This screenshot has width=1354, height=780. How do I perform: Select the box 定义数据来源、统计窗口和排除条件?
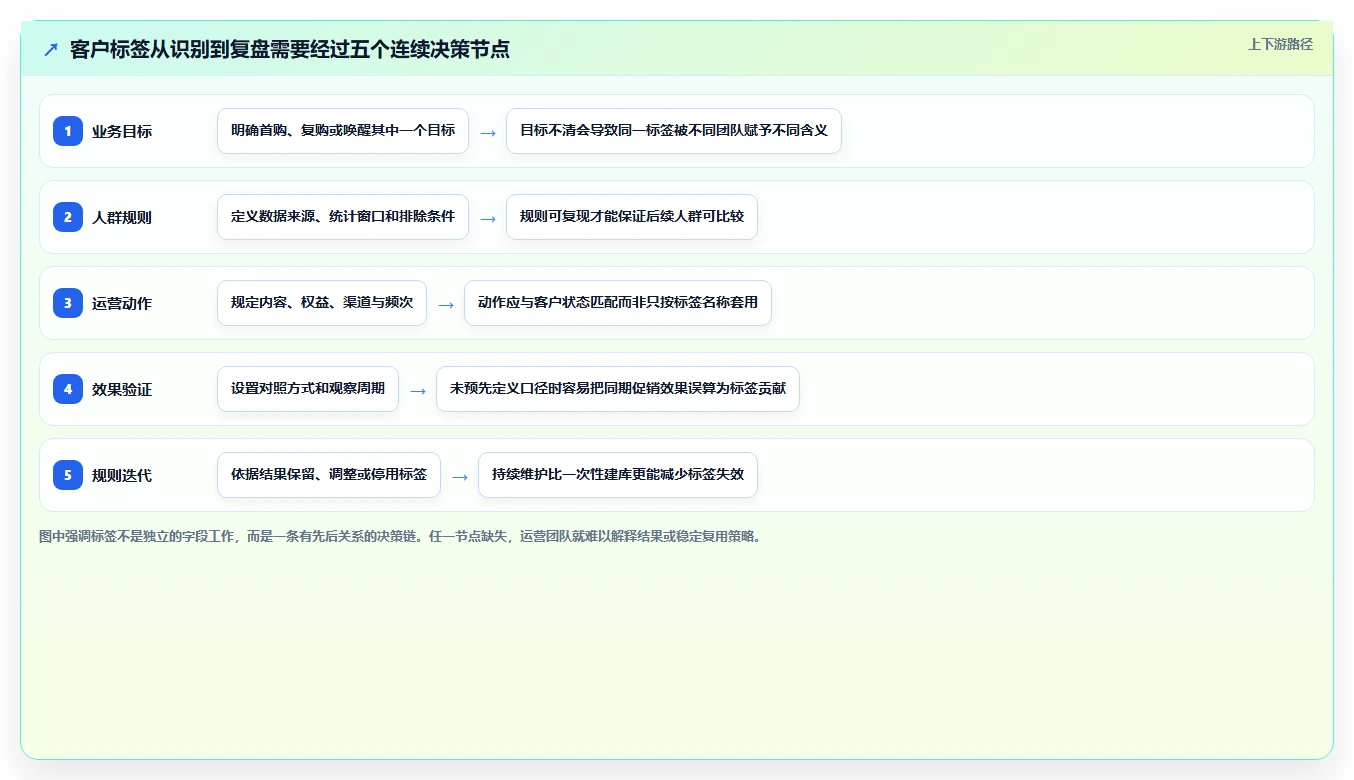(343, 217)
